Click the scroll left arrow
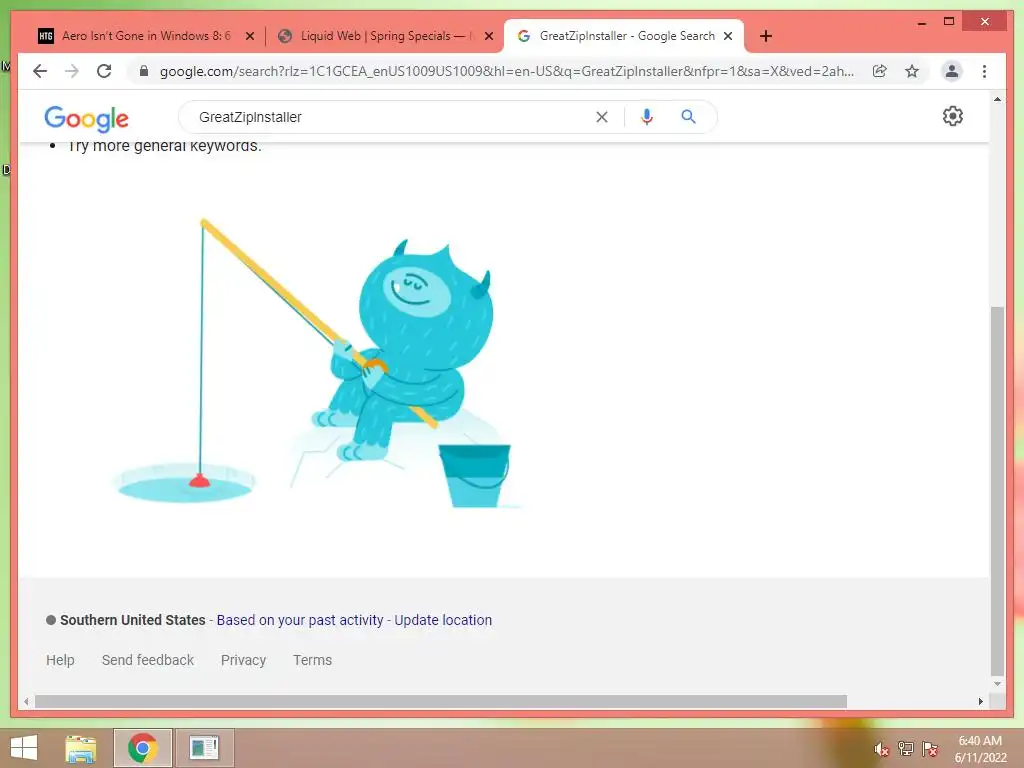This screenshot has width=1024, height=768. click(x=26, y=701)
